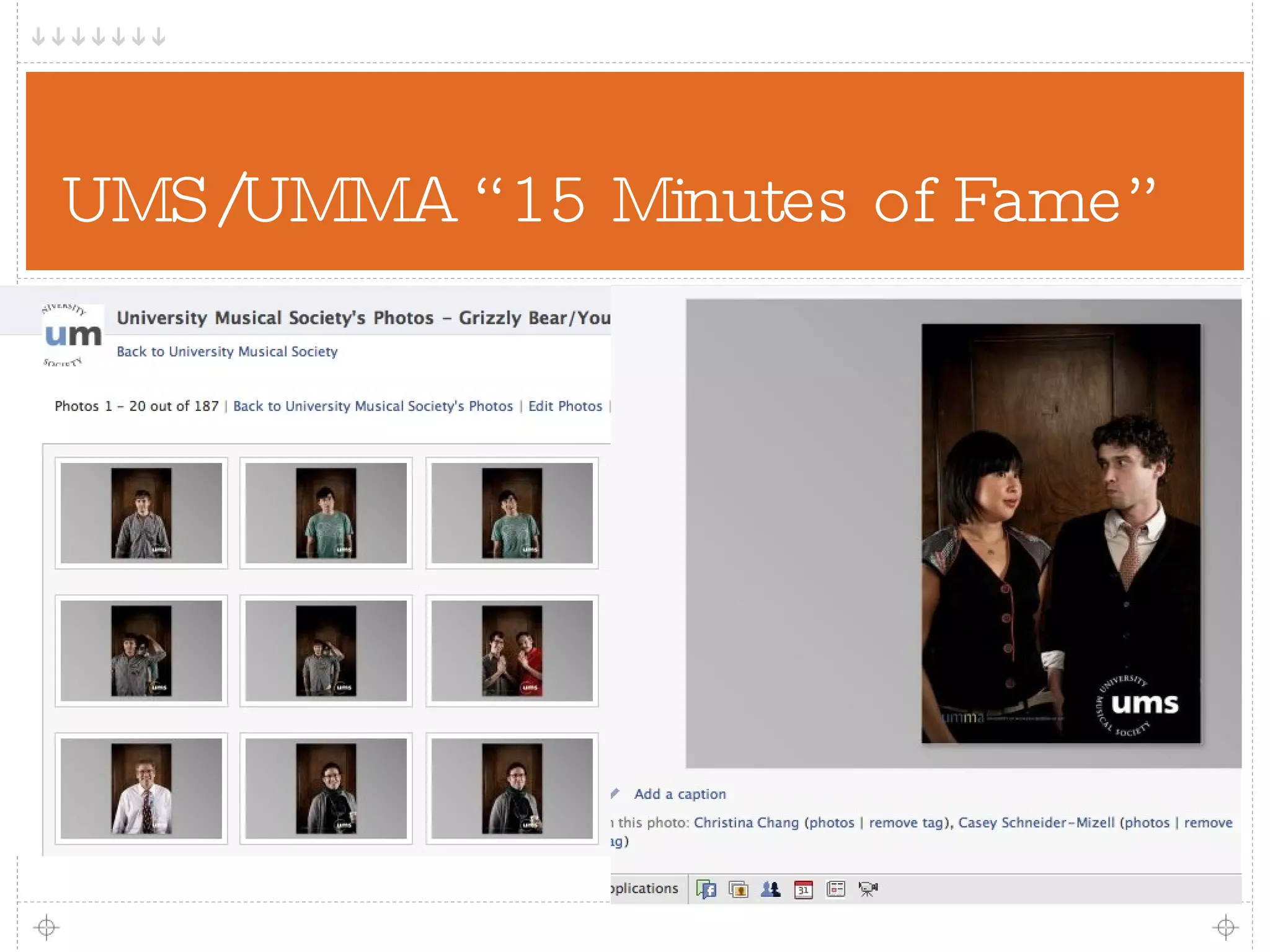The width and height of the screenshot is (1270, 952).
Task: Open Casey Schneider-Mizell tagged name link
Action: [x=1036, y=823]
